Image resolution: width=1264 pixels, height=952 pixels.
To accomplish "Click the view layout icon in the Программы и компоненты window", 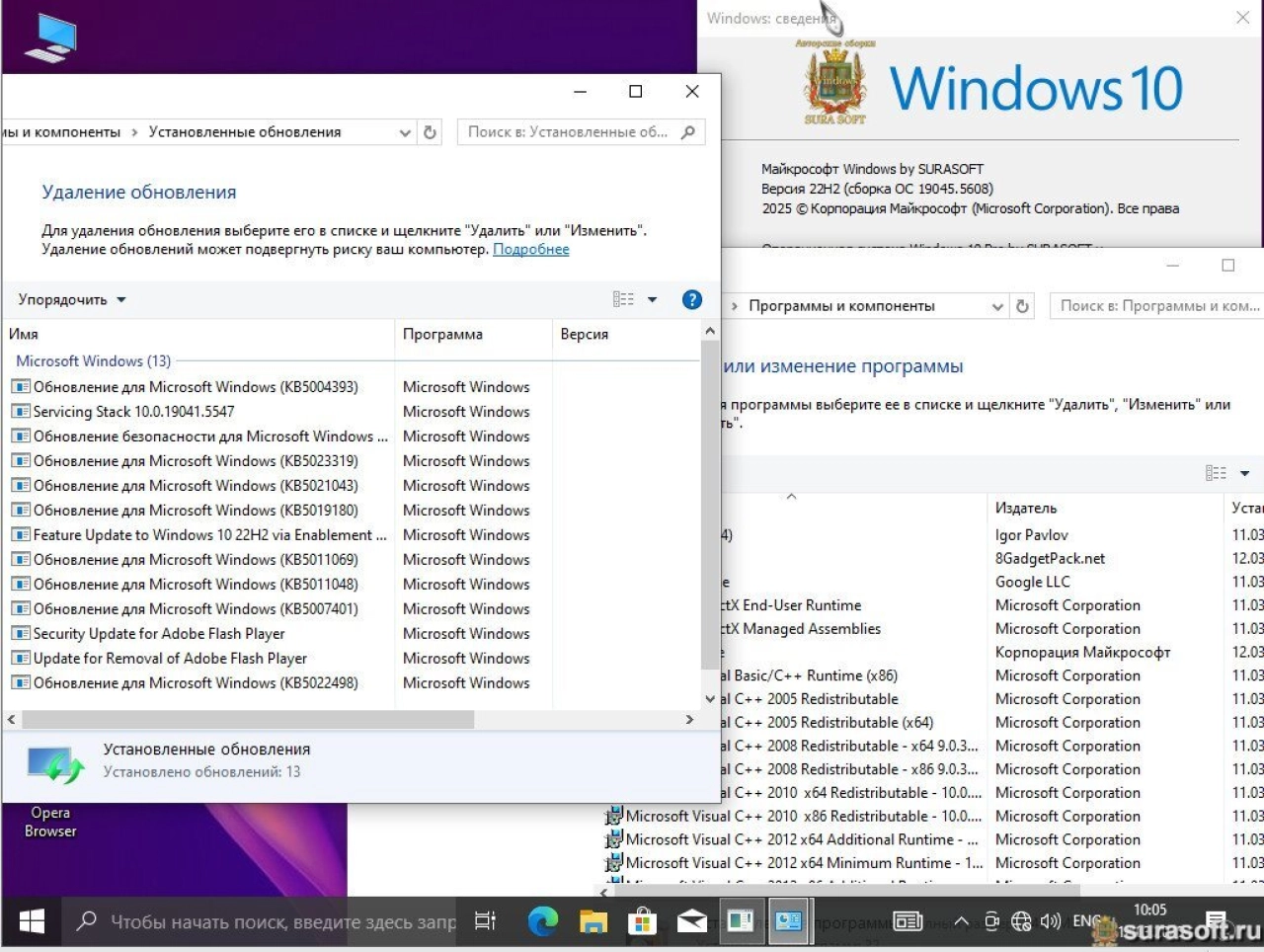I will coord(1216,473).
